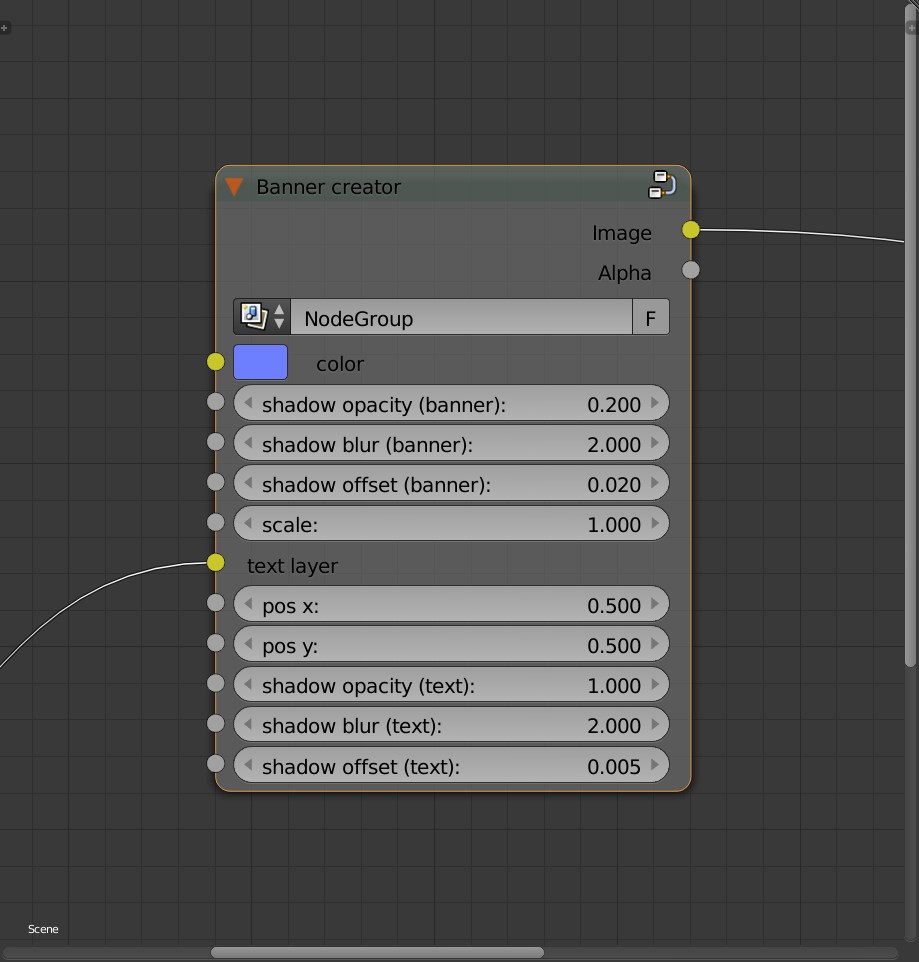Click the yellow Image output socket
Image resolution: width=919 pixels, height=962 pixels.
(690, 229)
